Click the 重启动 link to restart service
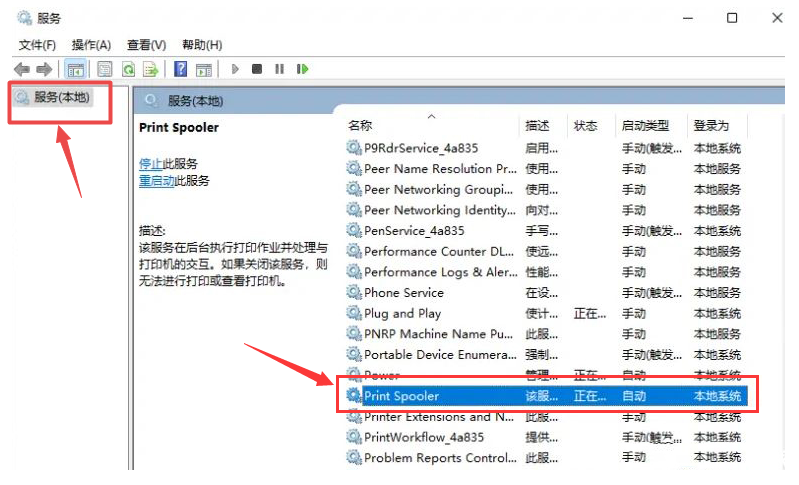Viewport: 799px width, 485px height. [156, 180]
